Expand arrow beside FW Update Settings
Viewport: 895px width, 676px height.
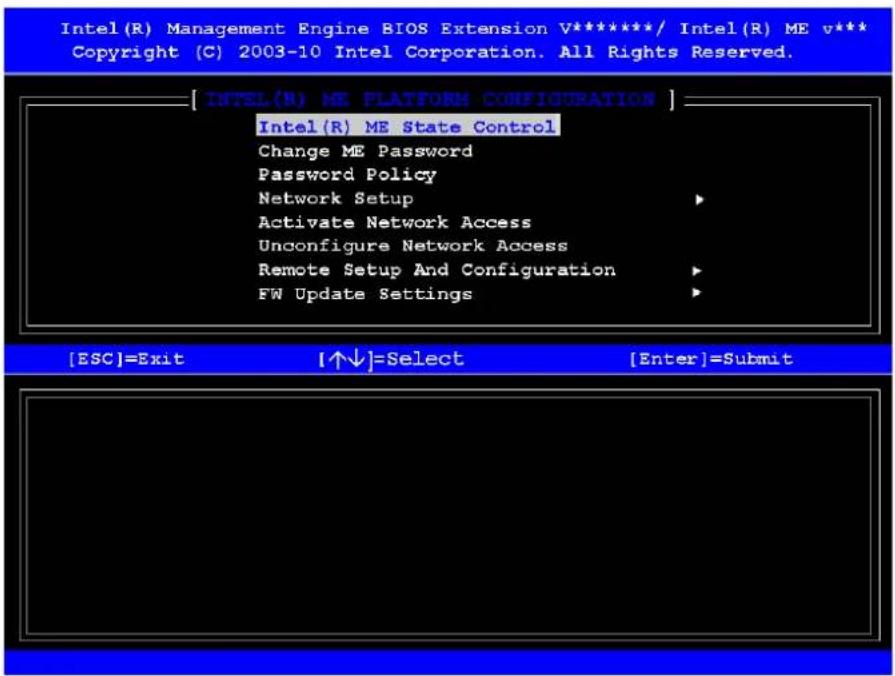point(696,293)
